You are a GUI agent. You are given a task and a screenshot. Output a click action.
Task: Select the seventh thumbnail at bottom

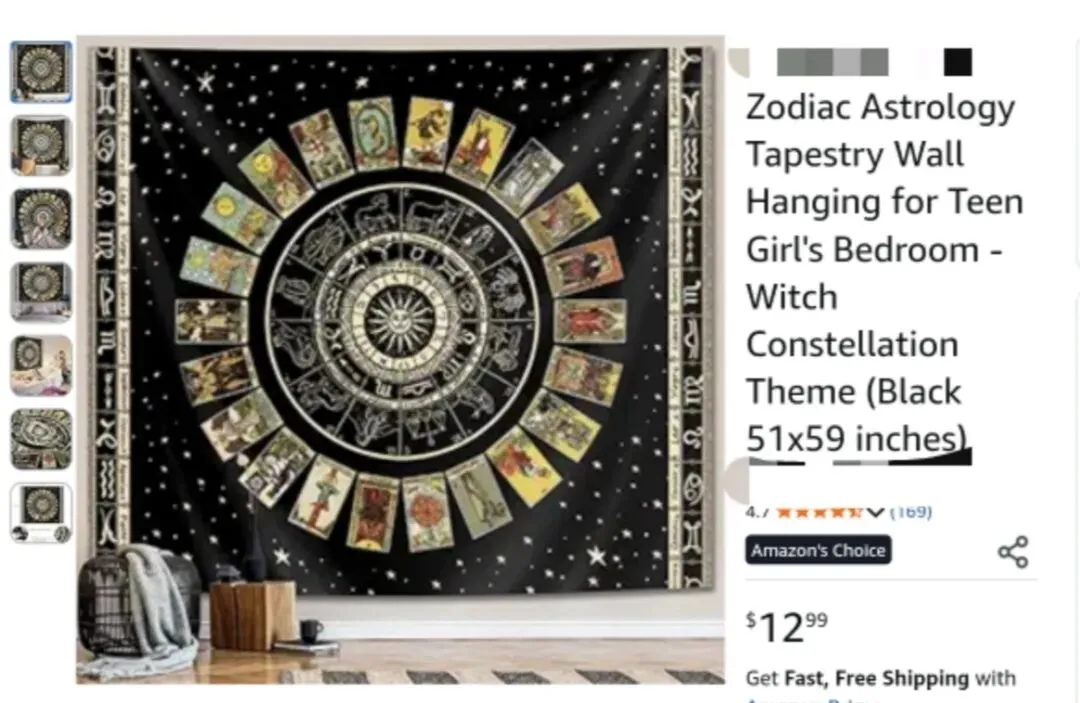(41, 513)
